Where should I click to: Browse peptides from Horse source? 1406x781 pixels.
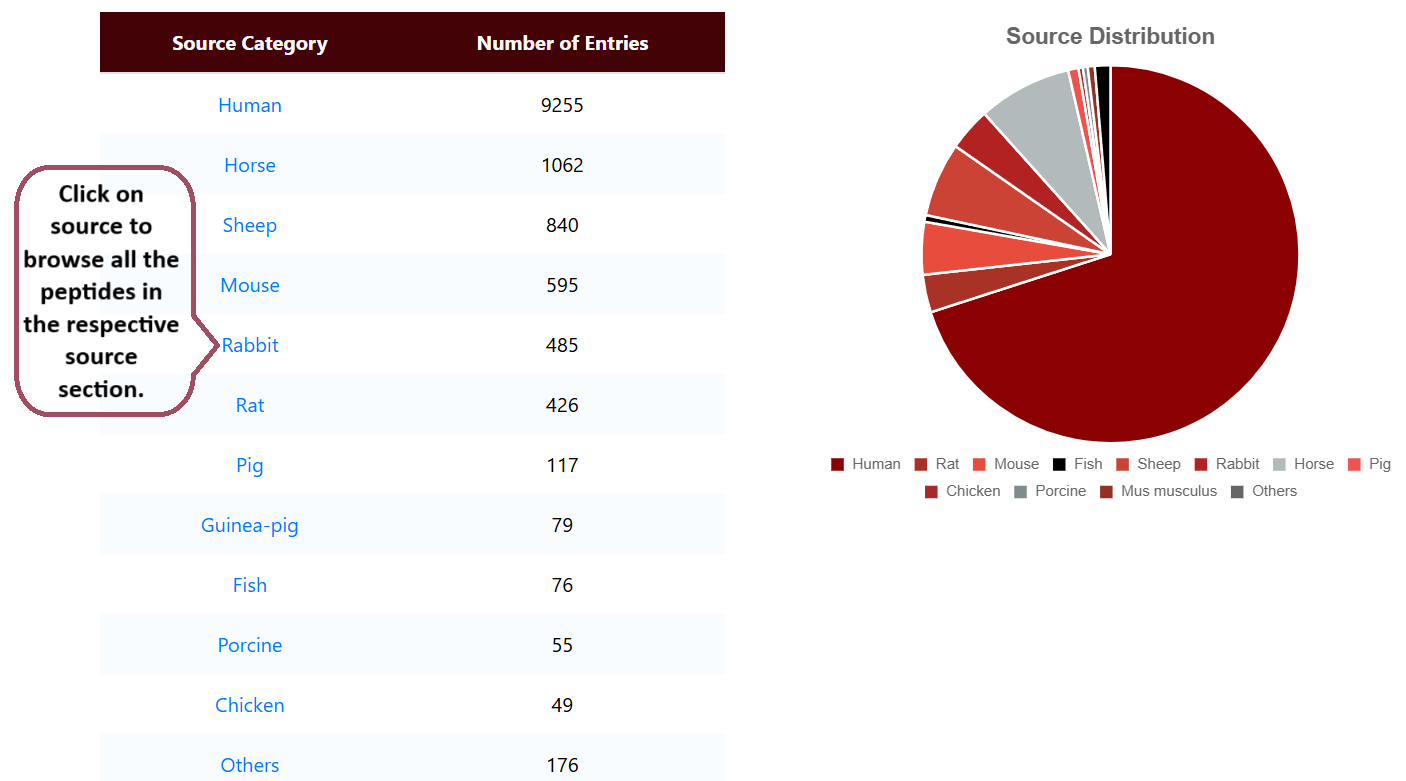click(x=249, y=165)
